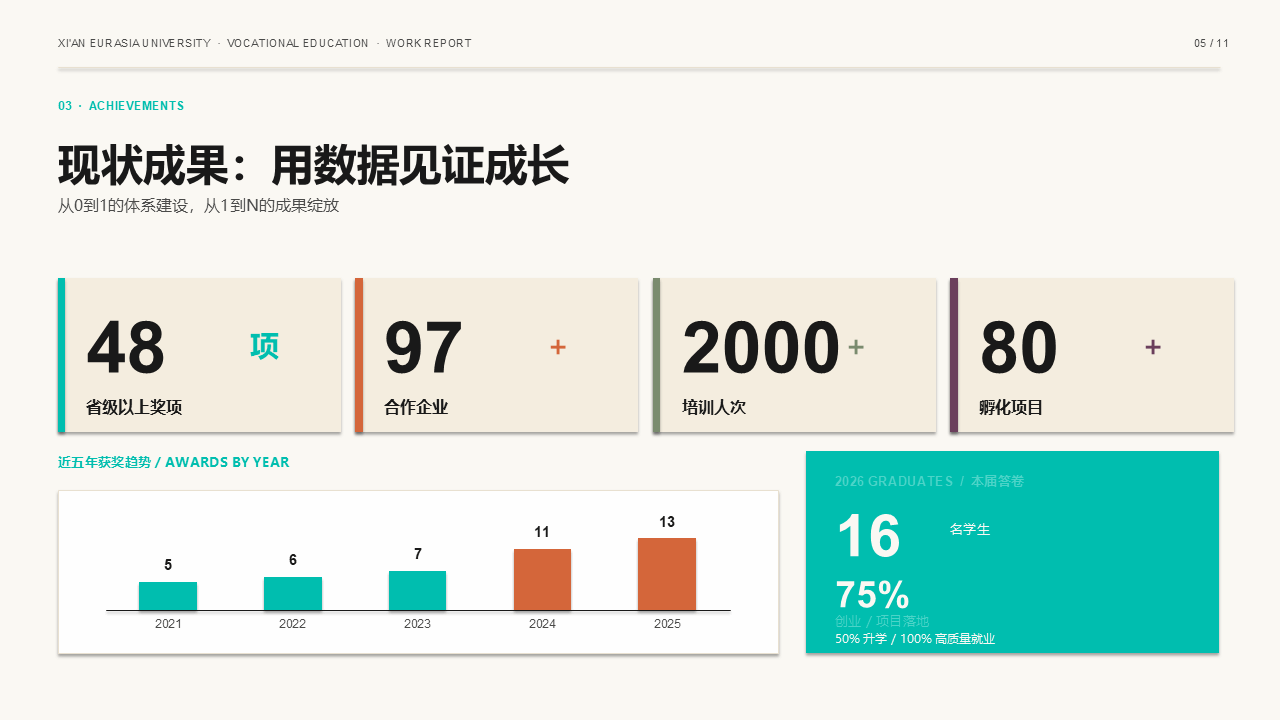The image size is (1280, 720).
Task: Select the faded '创业 / 项目落地' text
Action: 882,621
